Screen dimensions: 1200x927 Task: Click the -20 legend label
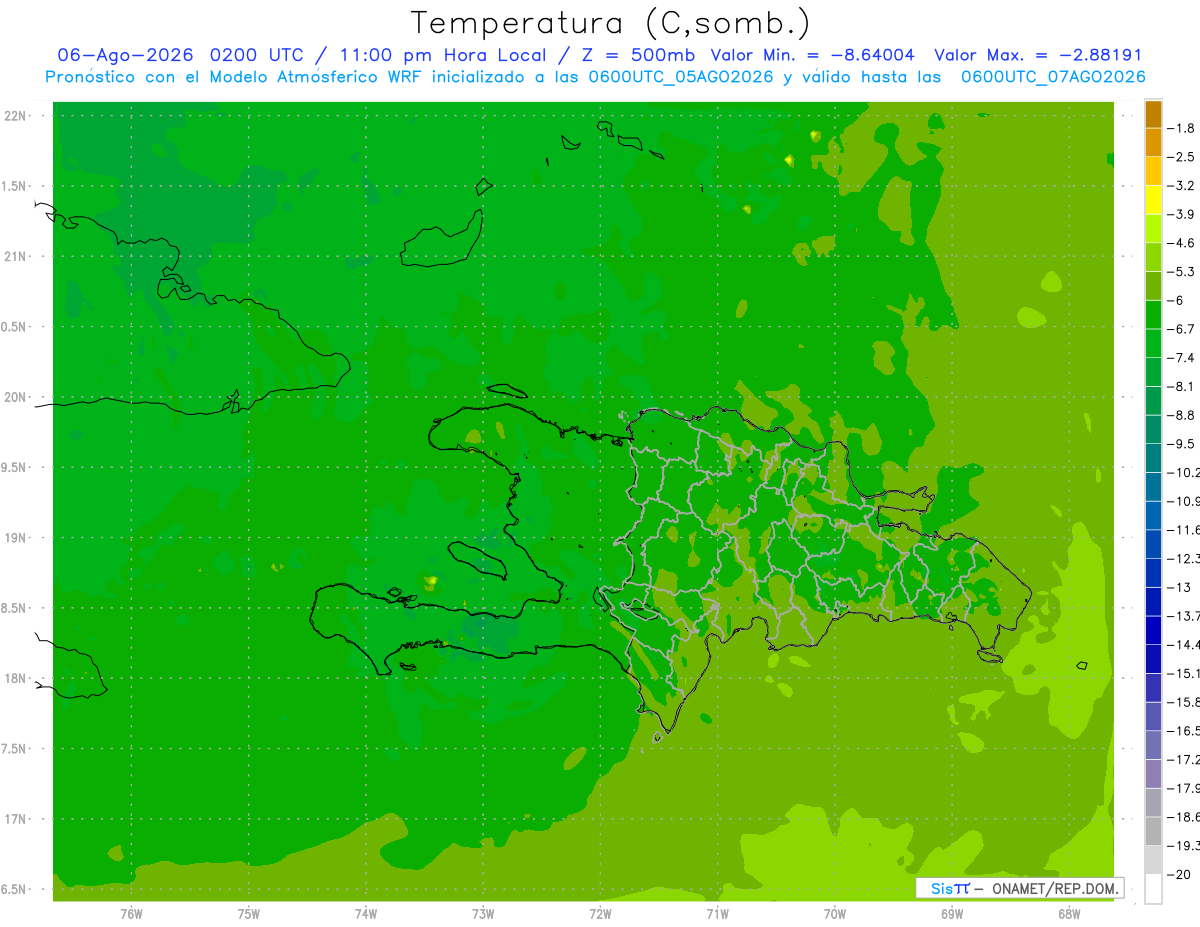[1181, 875]
